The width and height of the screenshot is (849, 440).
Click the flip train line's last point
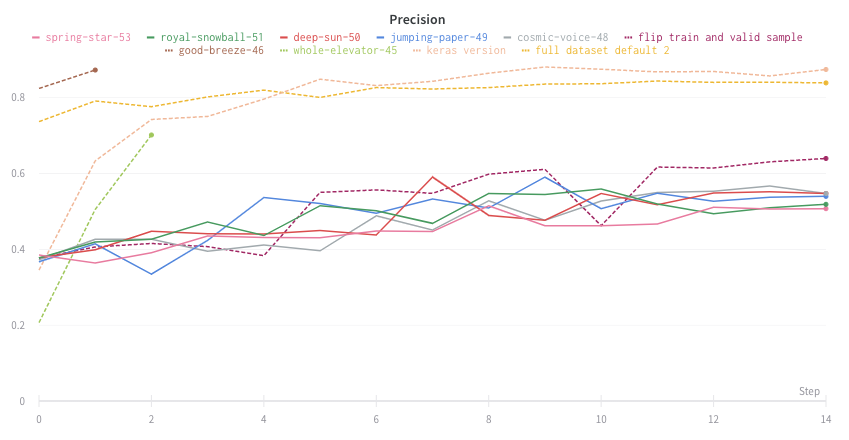pyautogui.click(x=826, y=158)
